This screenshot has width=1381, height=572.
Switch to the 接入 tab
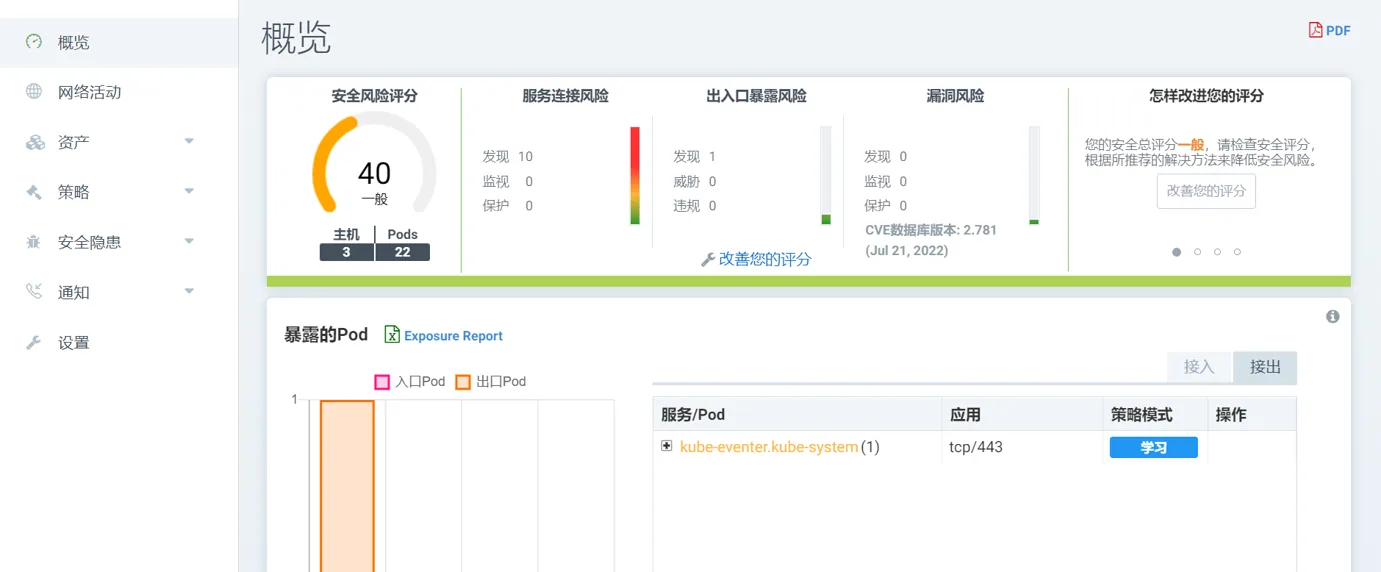[1199, 367]
